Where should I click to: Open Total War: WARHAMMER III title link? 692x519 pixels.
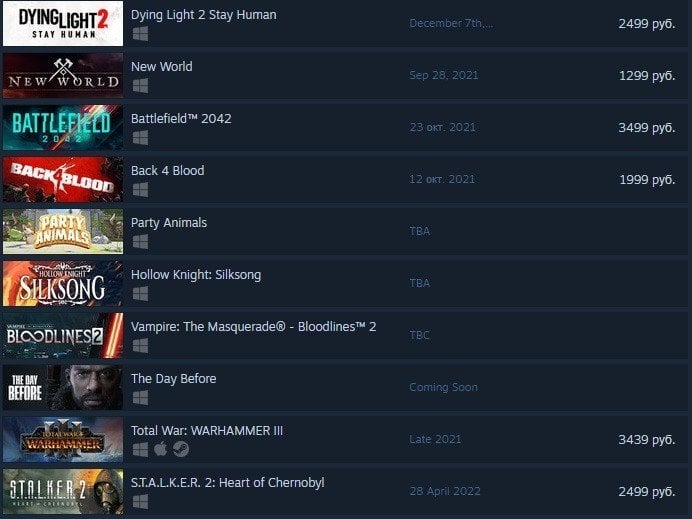207,431
